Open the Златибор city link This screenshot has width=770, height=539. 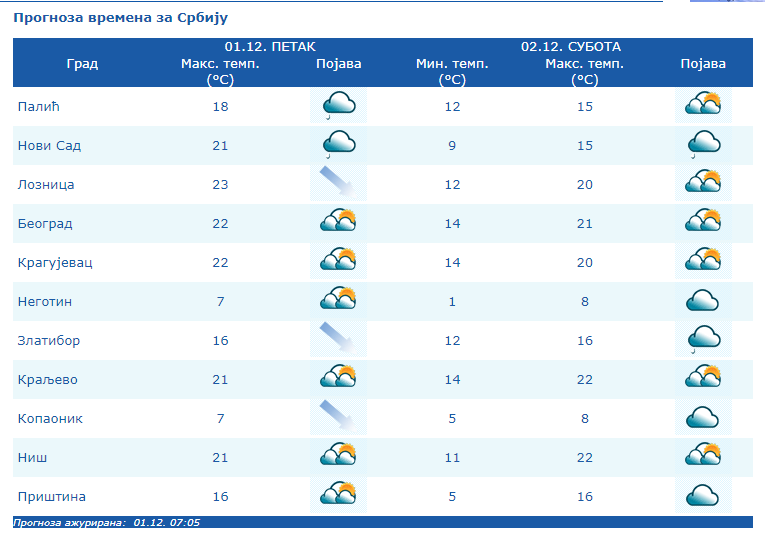click(x=49, y=340)
